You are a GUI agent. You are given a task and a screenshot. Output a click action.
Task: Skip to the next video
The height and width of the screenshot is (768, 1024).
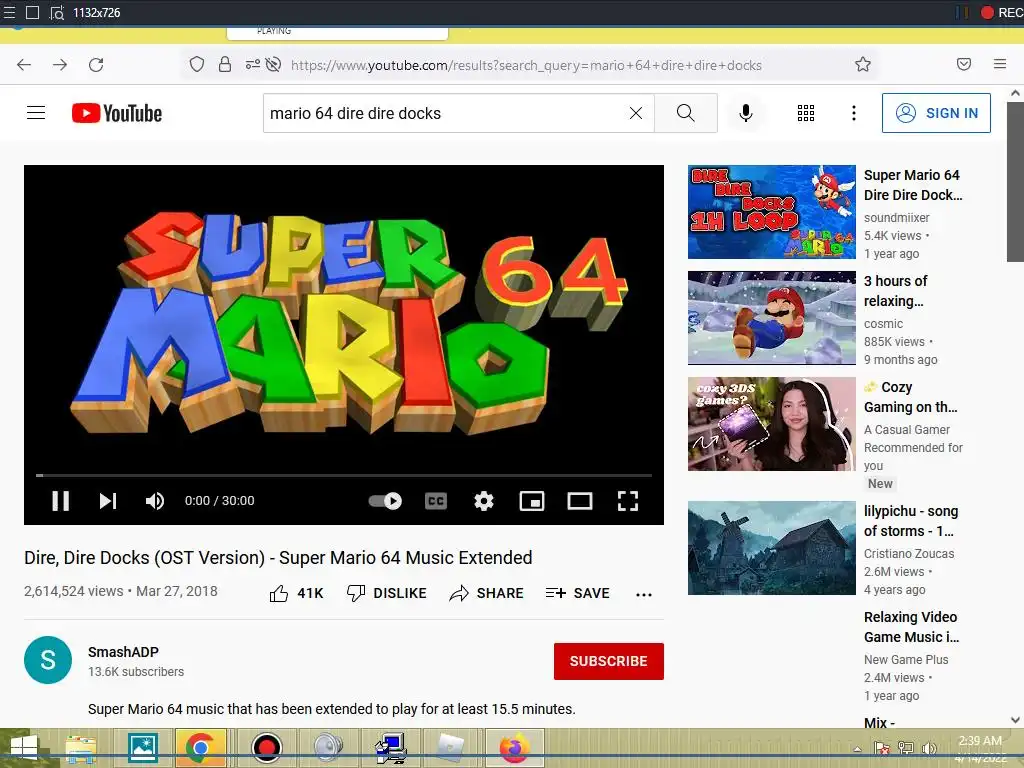[108, 501]
